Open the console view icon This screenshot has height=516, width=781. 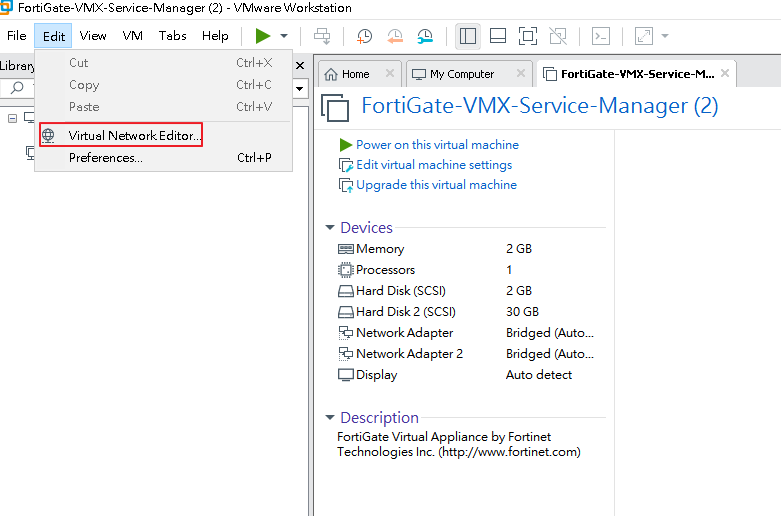coord(601,36)
